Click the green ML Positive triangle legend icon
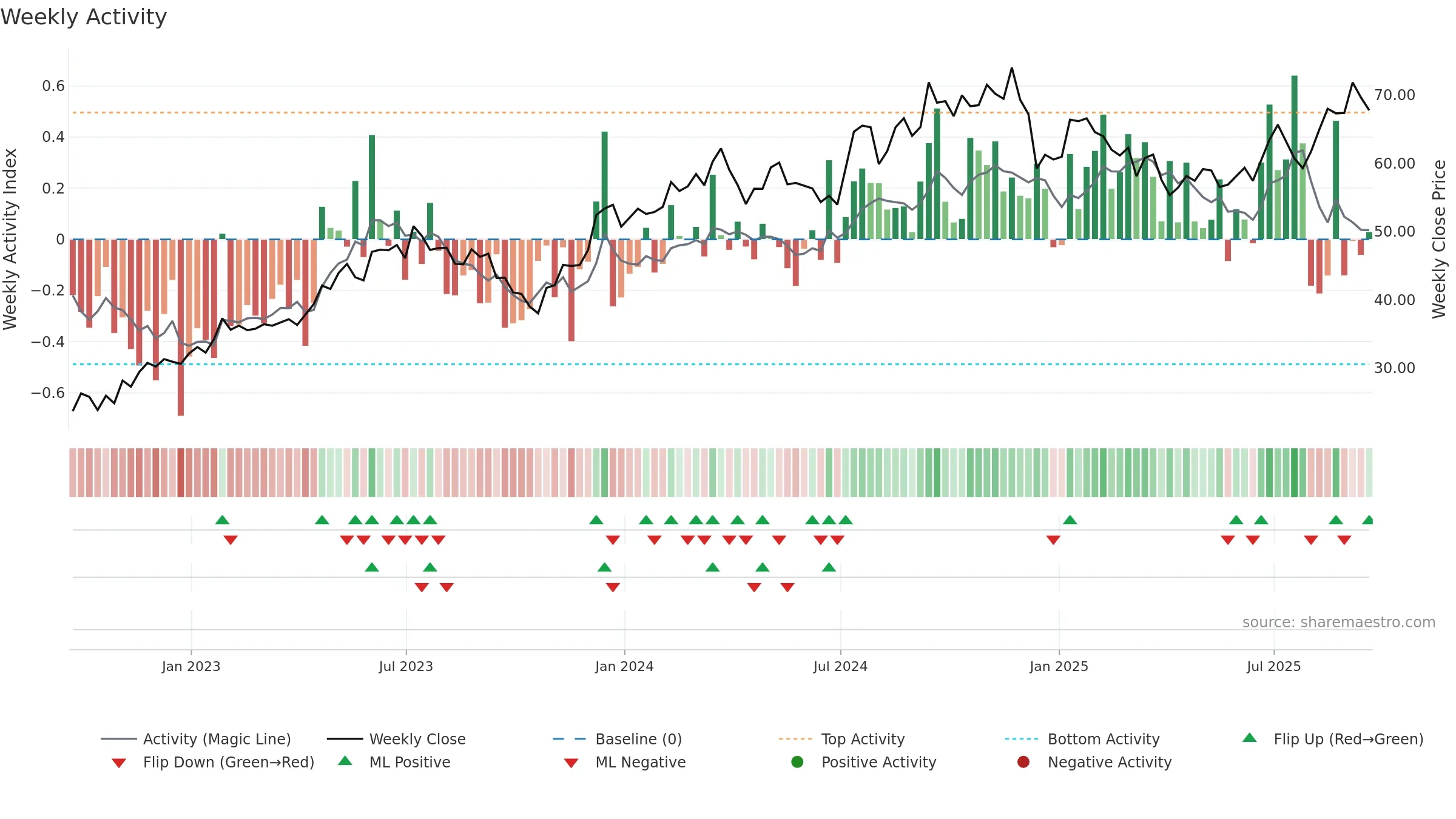 click(345, 761)
